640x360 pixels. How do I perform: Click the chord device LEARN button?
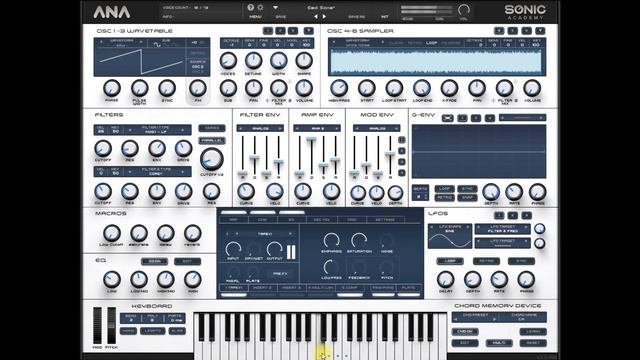[533, 331]
